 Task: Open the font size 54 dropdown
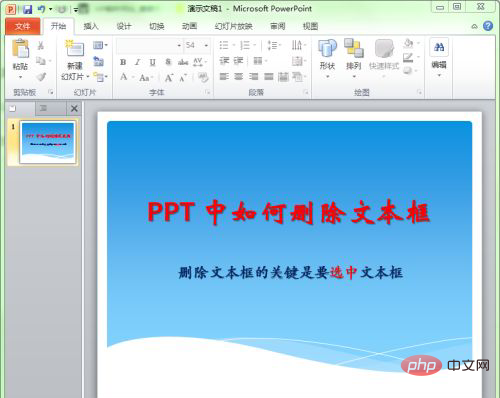coord(206,45)
